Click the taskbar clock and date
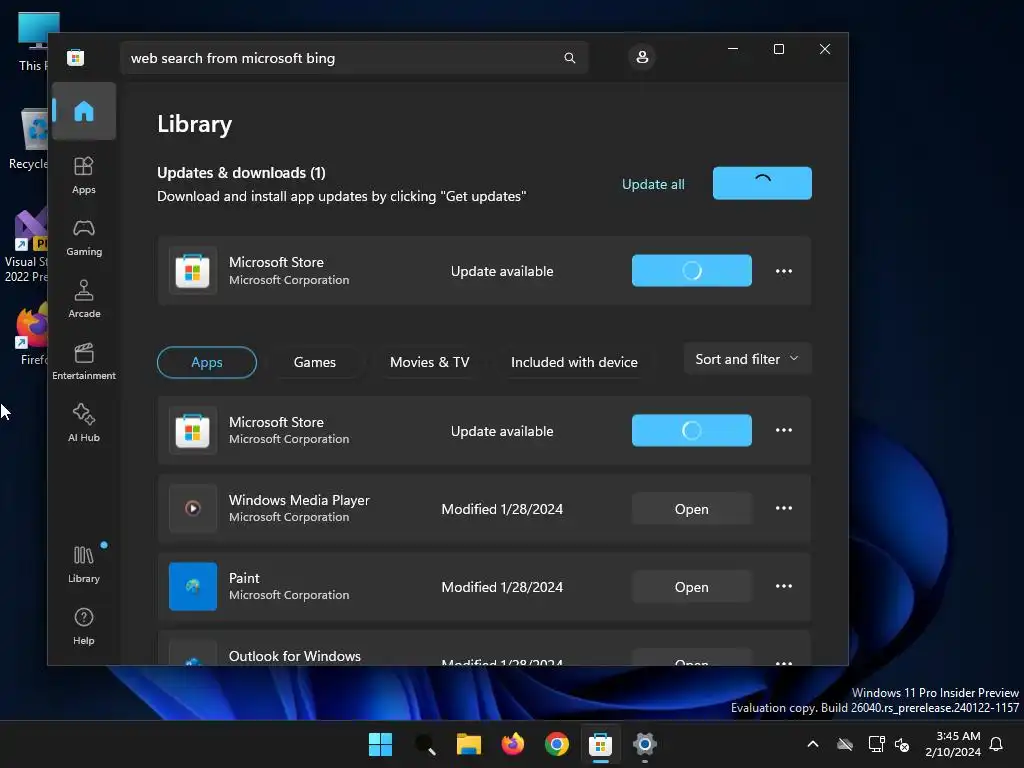 [x=953, y=744]
